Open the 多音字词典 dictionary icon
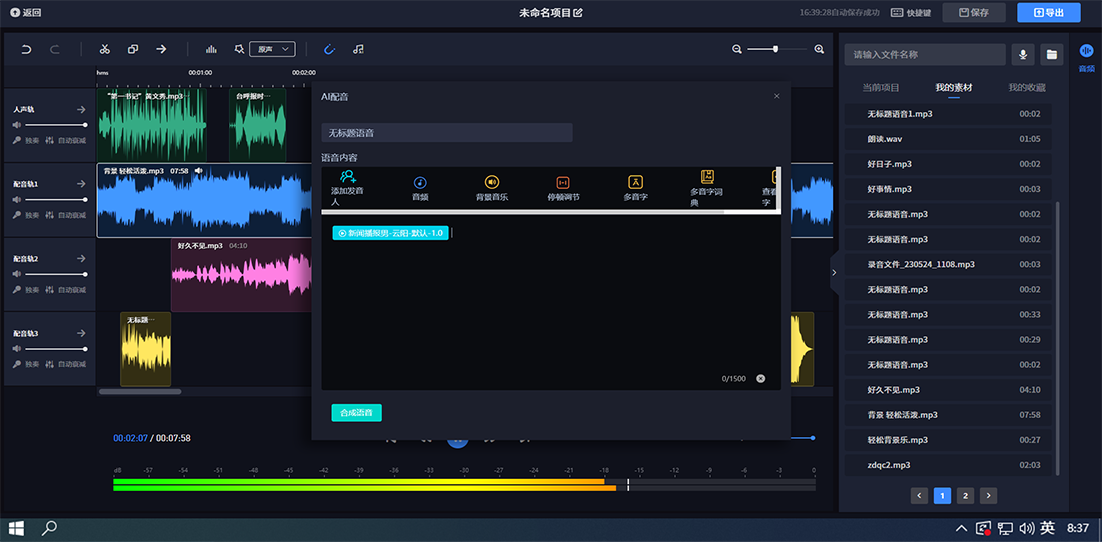The height and width of the screenshot is (542, 1102). point(707,177)
